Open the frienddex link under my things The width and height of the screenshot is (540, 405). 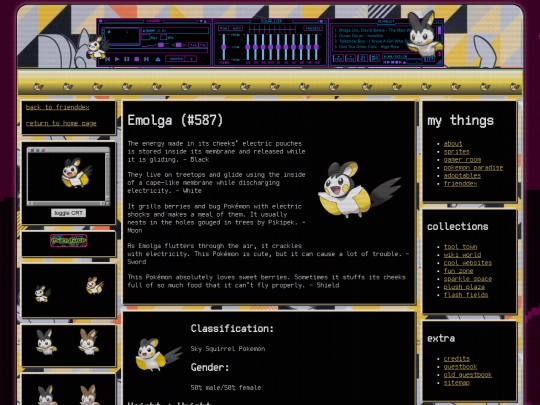tap(460, 184)
